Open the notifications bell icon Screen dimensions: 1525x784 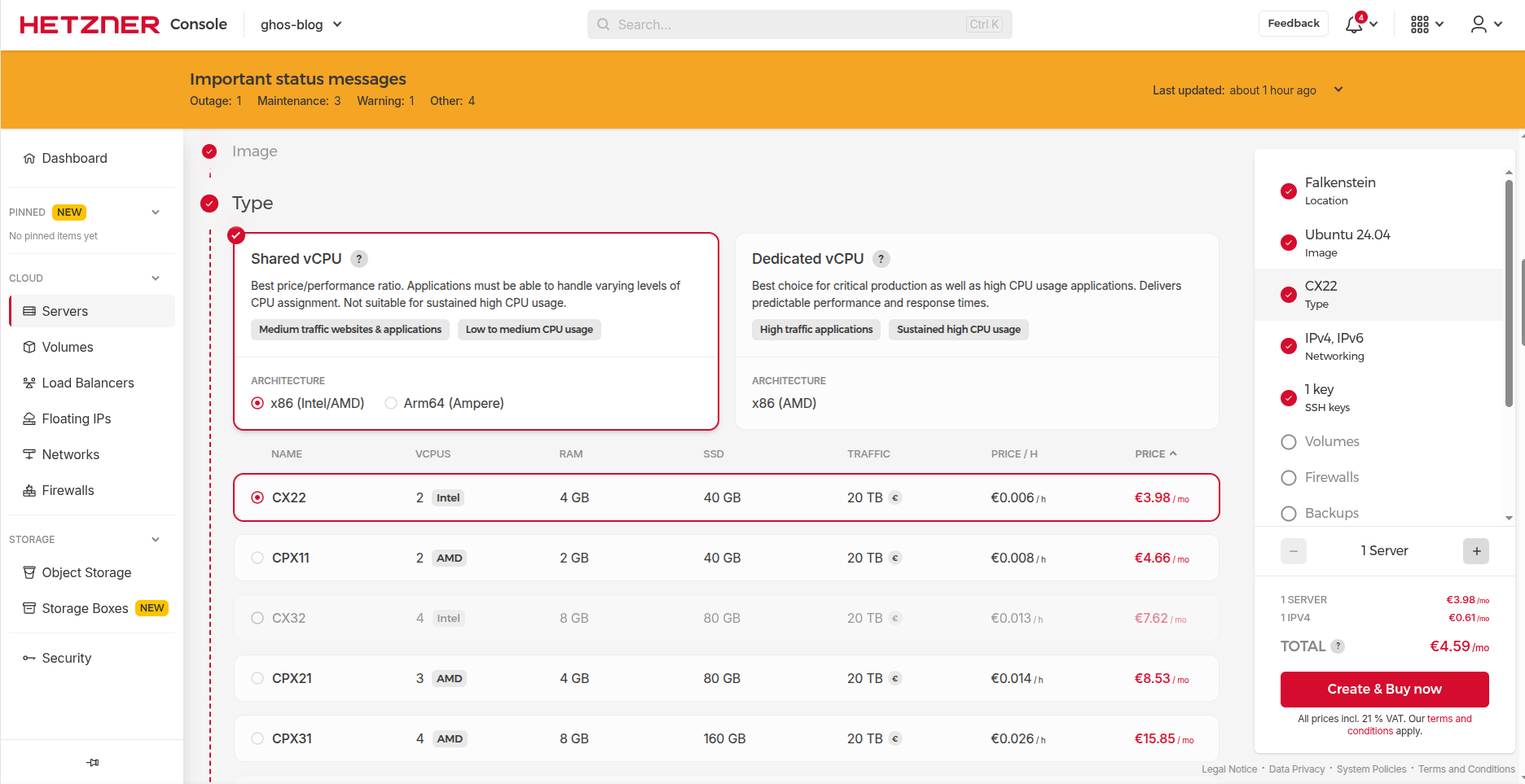1354,24
